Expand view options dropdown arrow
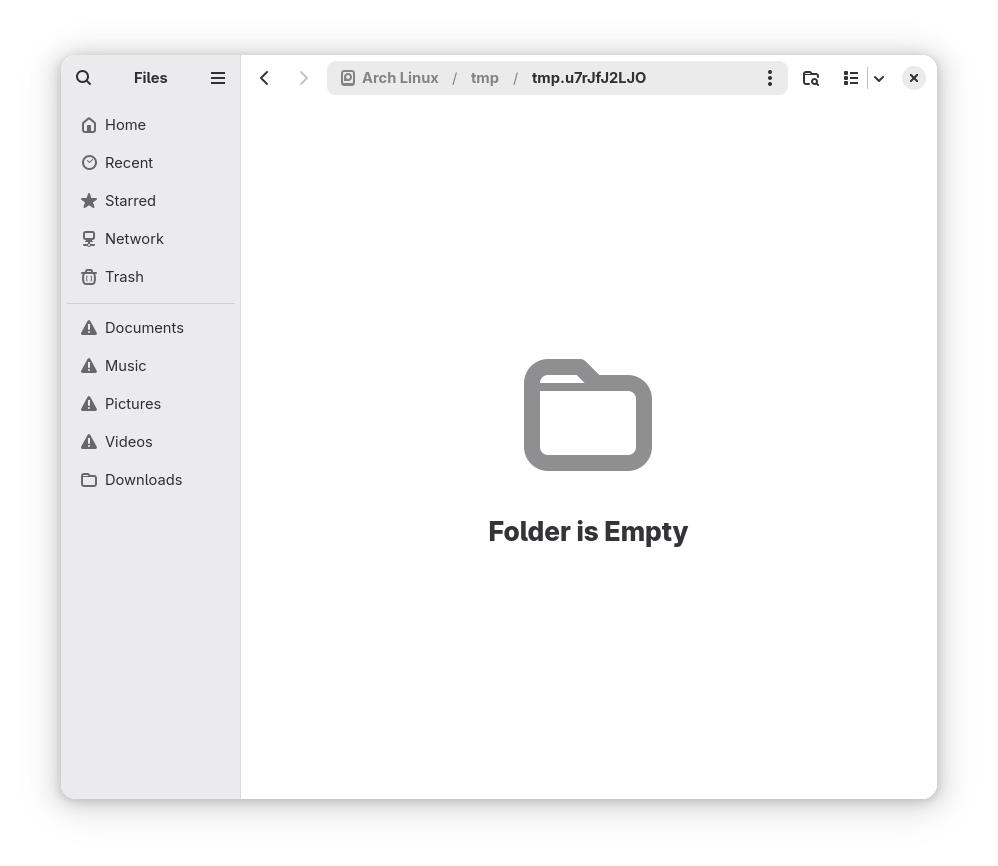Image resolution: width=998 pixels, height=866 pixels. point(879,78)
